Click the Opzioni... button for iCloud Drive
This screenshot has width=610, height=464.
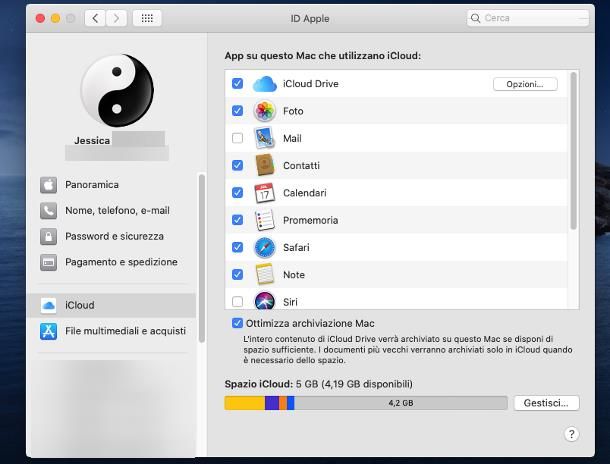coord(525,84)
